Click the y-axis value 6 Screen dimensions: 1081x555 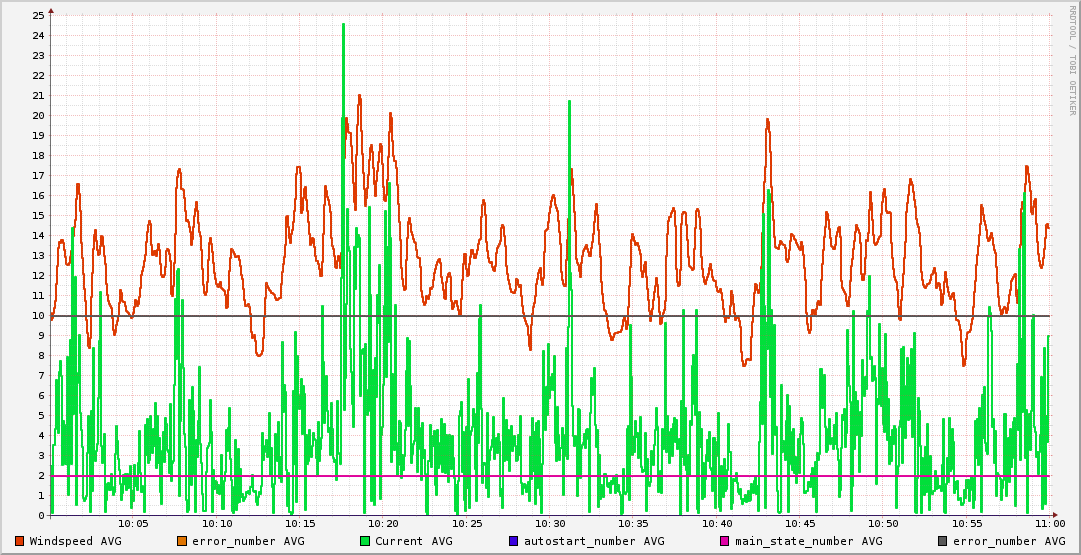(41, 395)
